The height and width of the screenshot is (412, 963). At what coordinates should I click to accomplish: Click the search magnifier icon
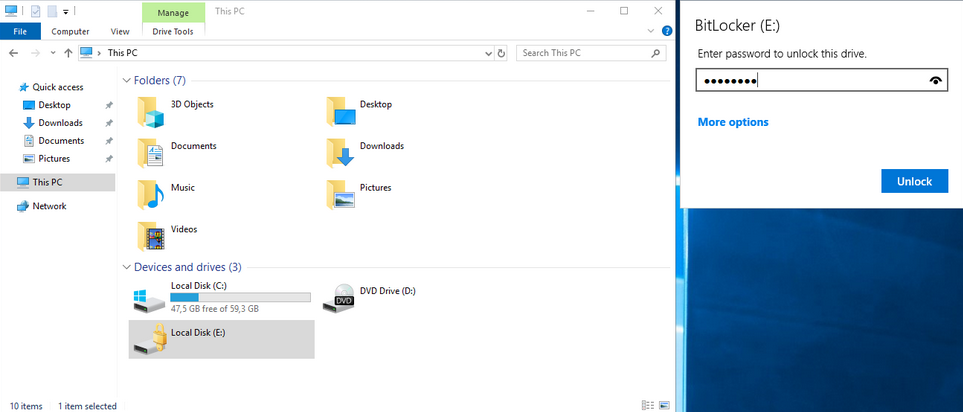coord(655,53)
